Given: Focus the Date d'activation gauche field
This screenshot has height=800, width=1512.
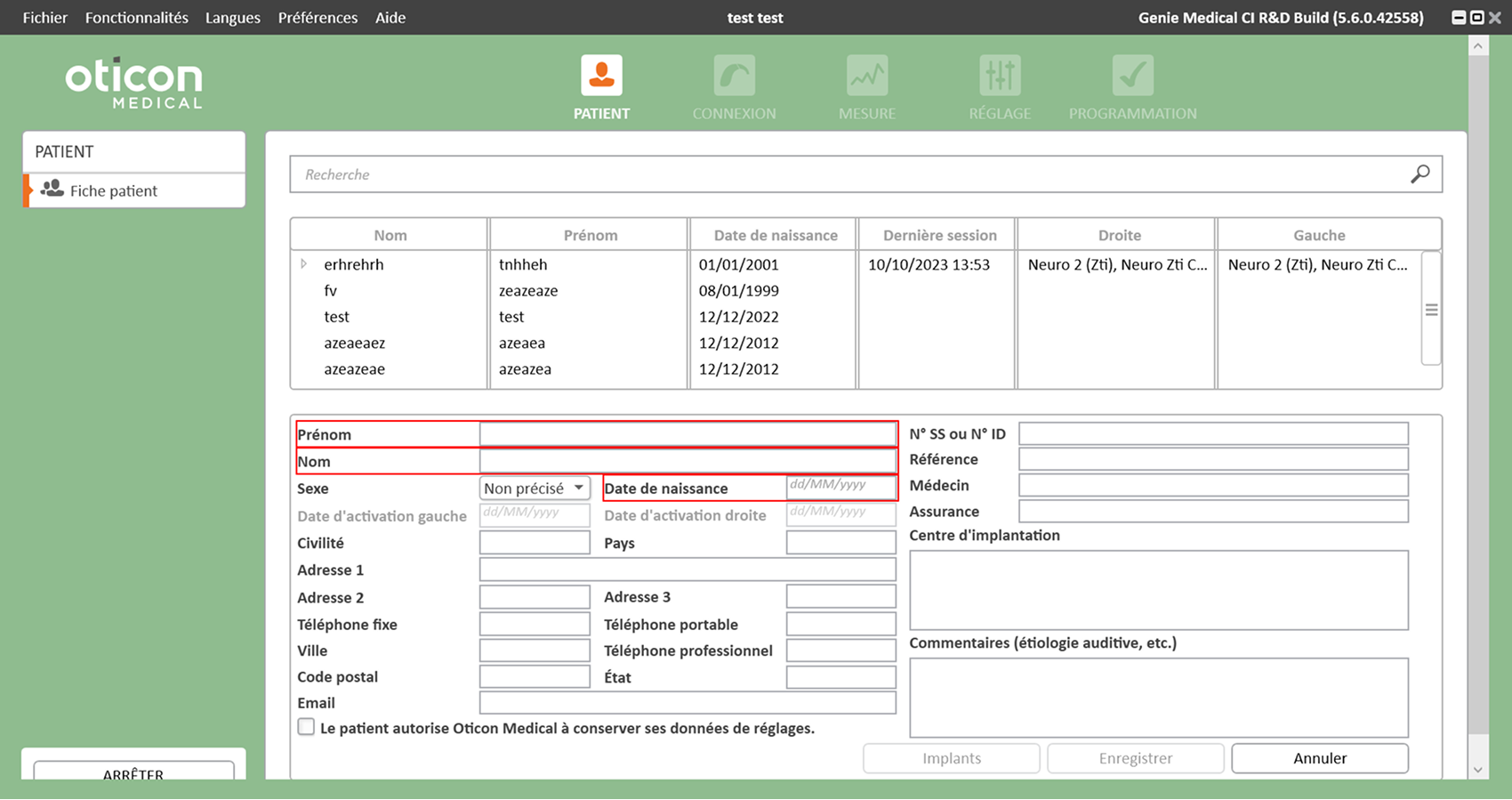Looking at the screenshot, I should coord(535,515).
